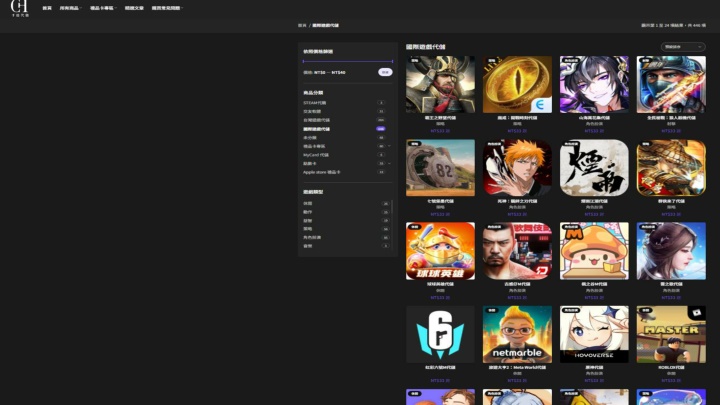
Task: Open the orange mushroom MapleStory M thumbnail
Action: click(x=594, y=251)
